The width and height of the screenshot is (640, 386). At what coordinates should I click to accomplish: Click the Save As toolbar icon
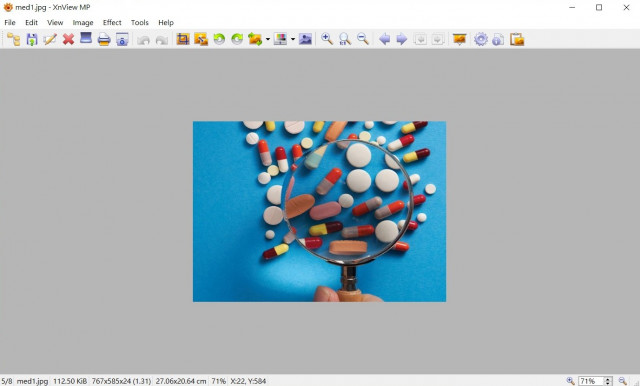32,40
